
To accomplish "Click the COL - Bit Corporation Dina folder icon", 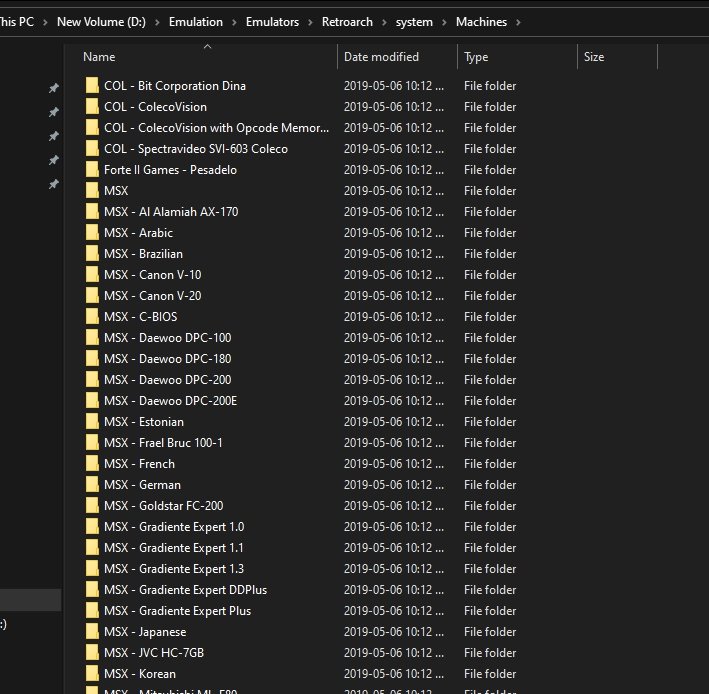I will [x=92, y=85].
